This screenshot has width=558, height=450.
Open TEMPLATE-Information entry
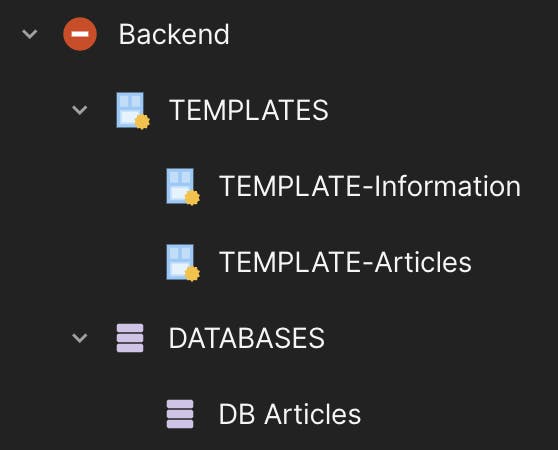click(370, 186)
